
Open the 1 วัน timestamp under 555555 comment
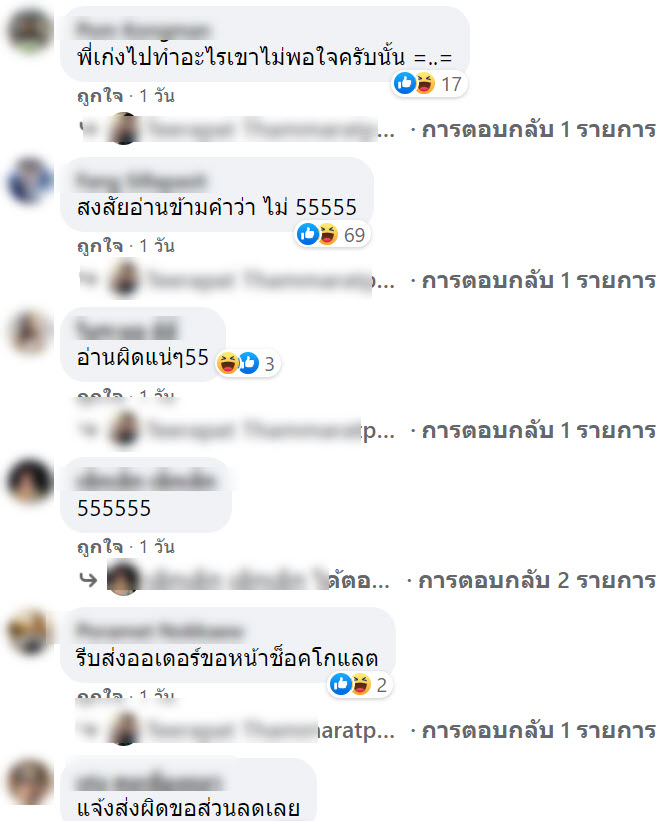pyautogui.click(x=157, y=547)
